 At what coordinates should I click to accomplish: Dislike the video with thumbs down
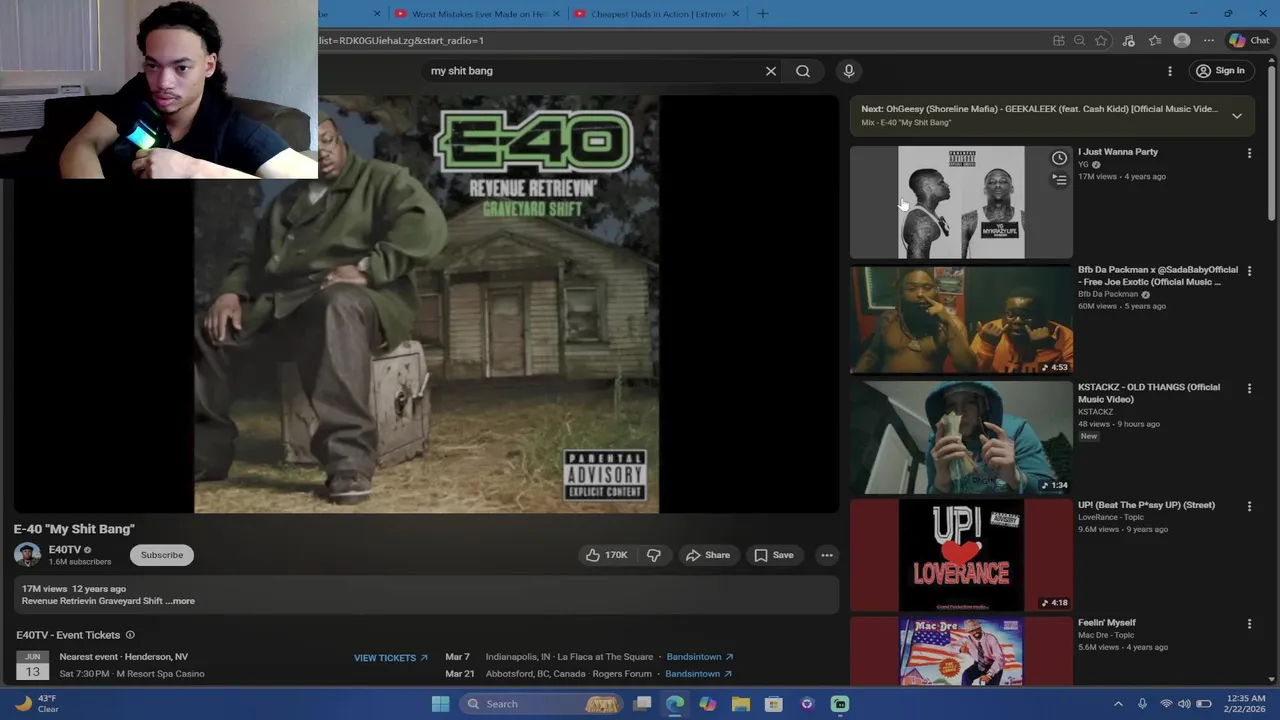coord(654,555)
